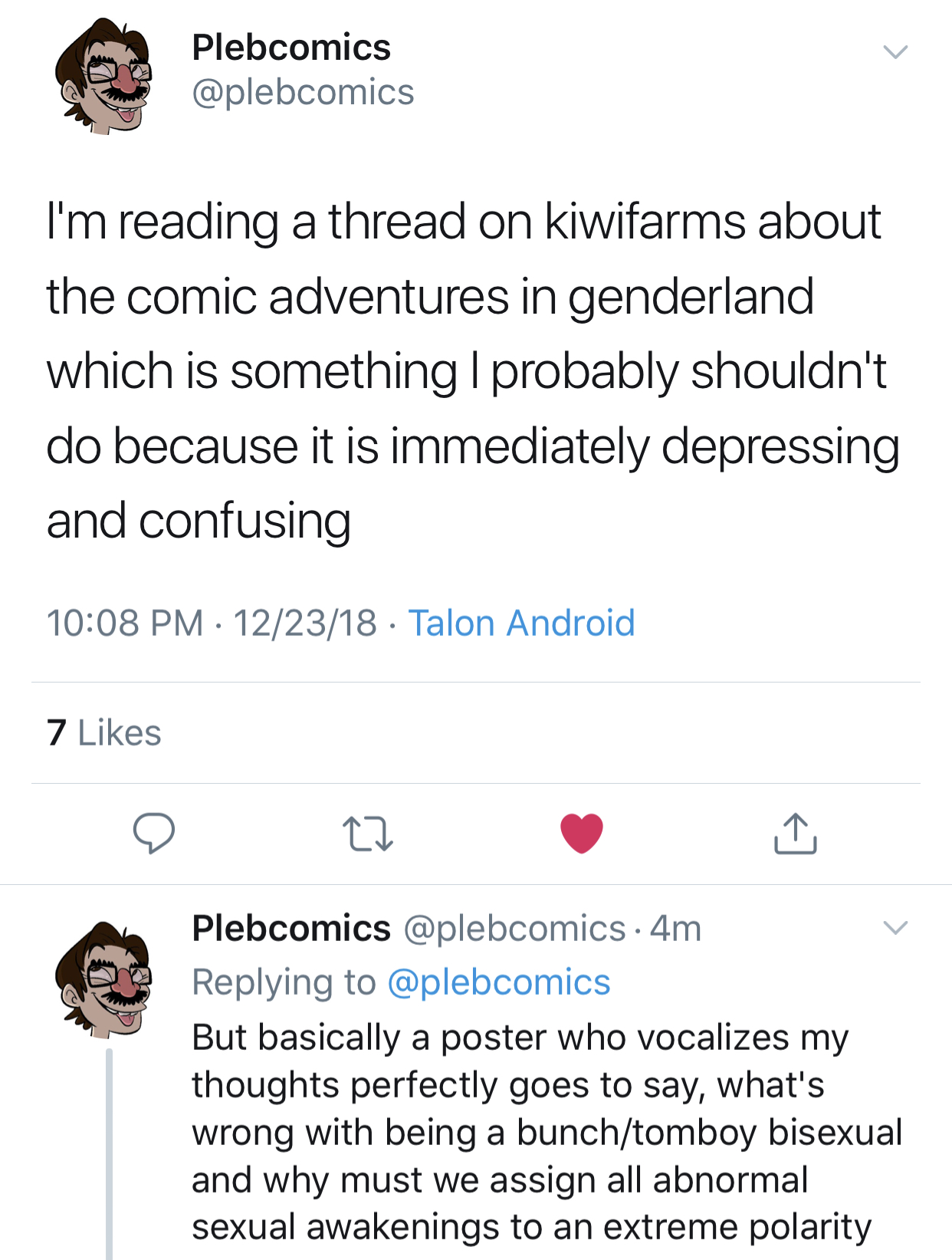Tap the thread connector line below avatar

[109, 1154]
